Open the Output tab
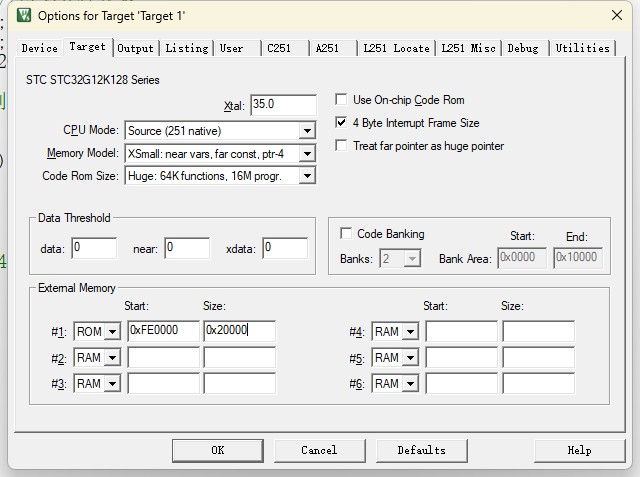The height and width of the screenshot is (477, 640). [x=136, y=48]
